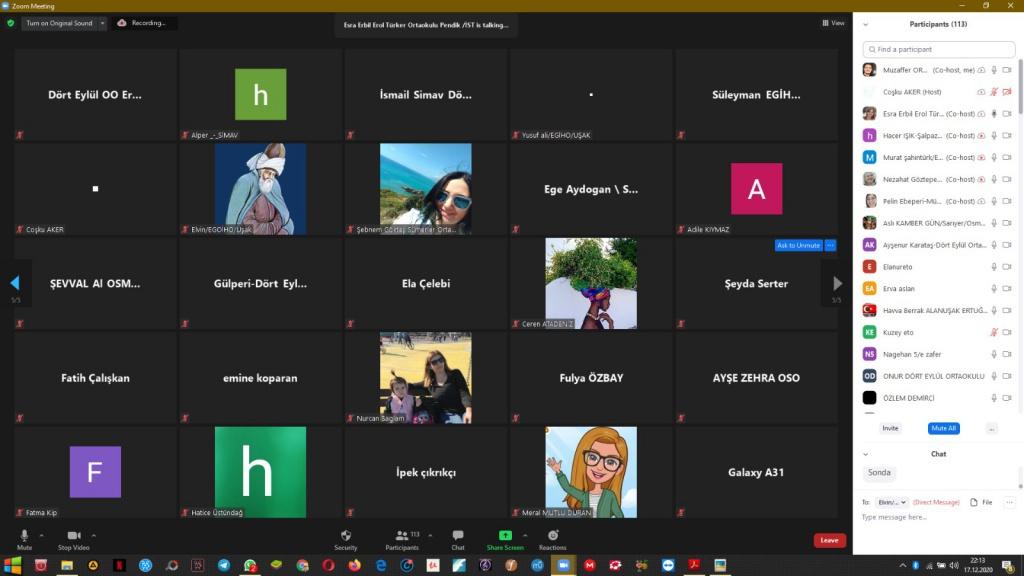Go to next page of video tiles
1024x576 pixels.
click(837, 283)
